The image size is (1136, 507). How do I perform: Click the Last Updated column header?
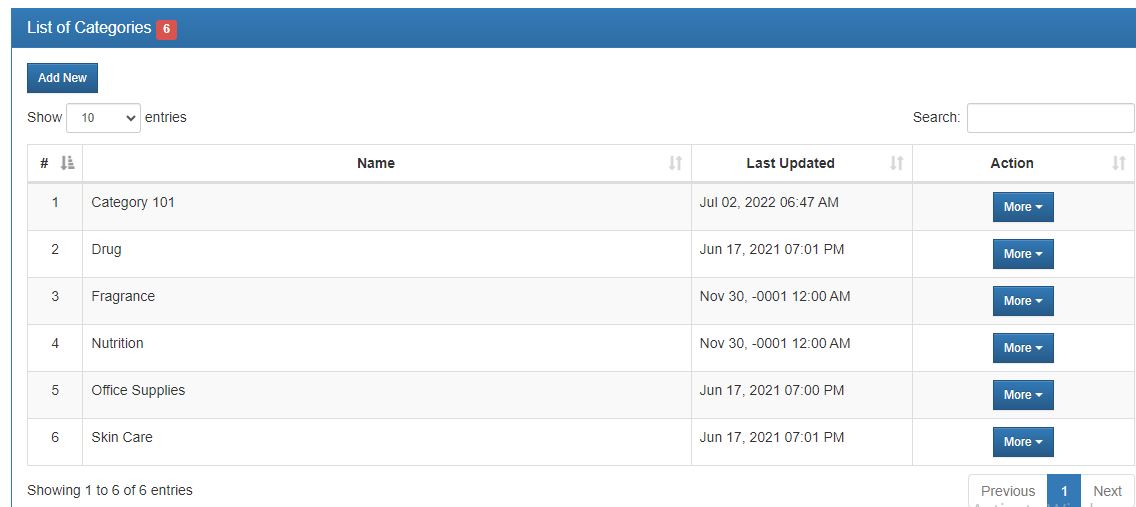(790, 163)
